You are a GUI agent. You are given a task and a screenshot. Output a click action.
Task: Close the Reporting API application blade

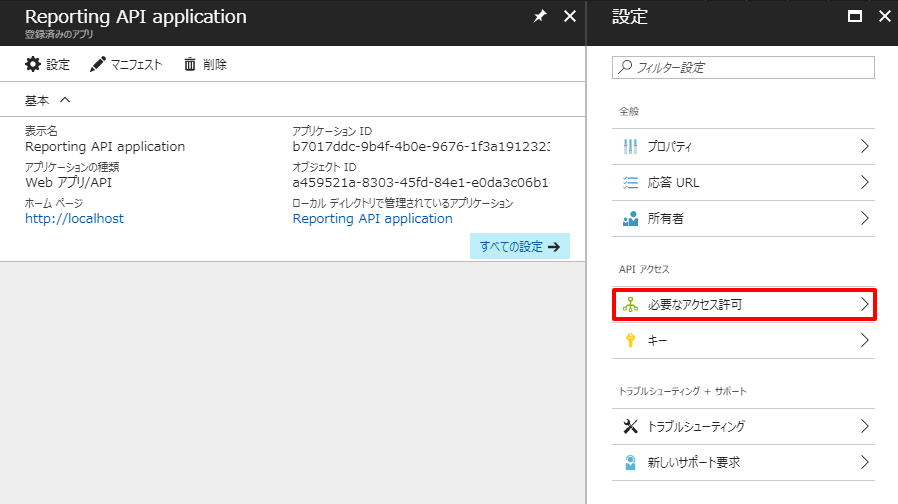coord(570,17)
